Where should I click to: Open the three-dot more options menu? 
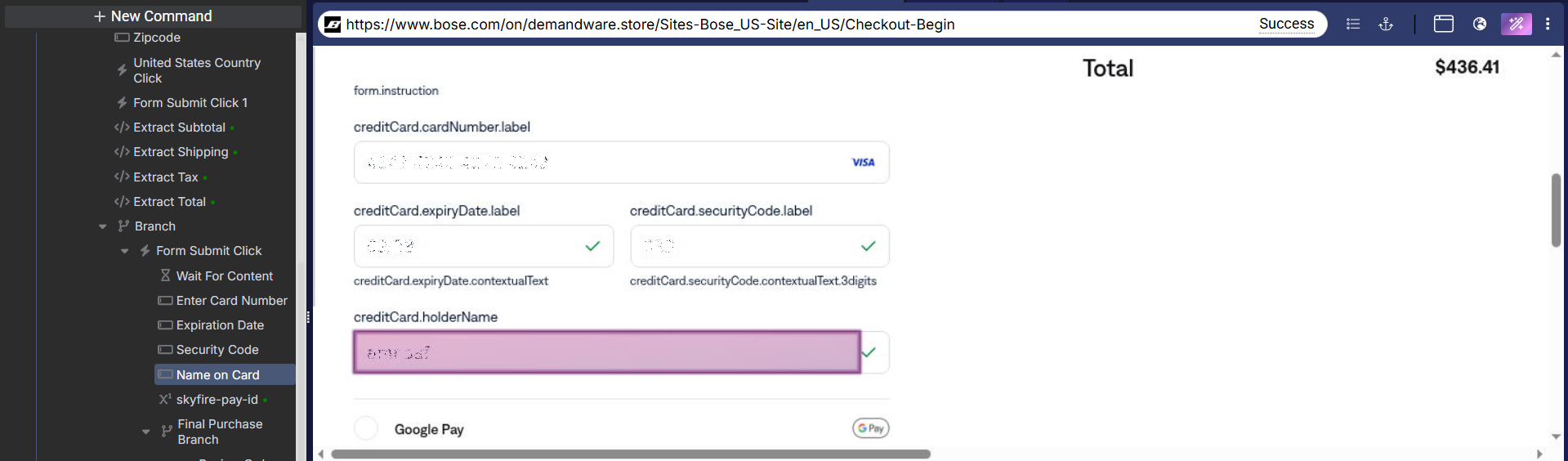1548,25
